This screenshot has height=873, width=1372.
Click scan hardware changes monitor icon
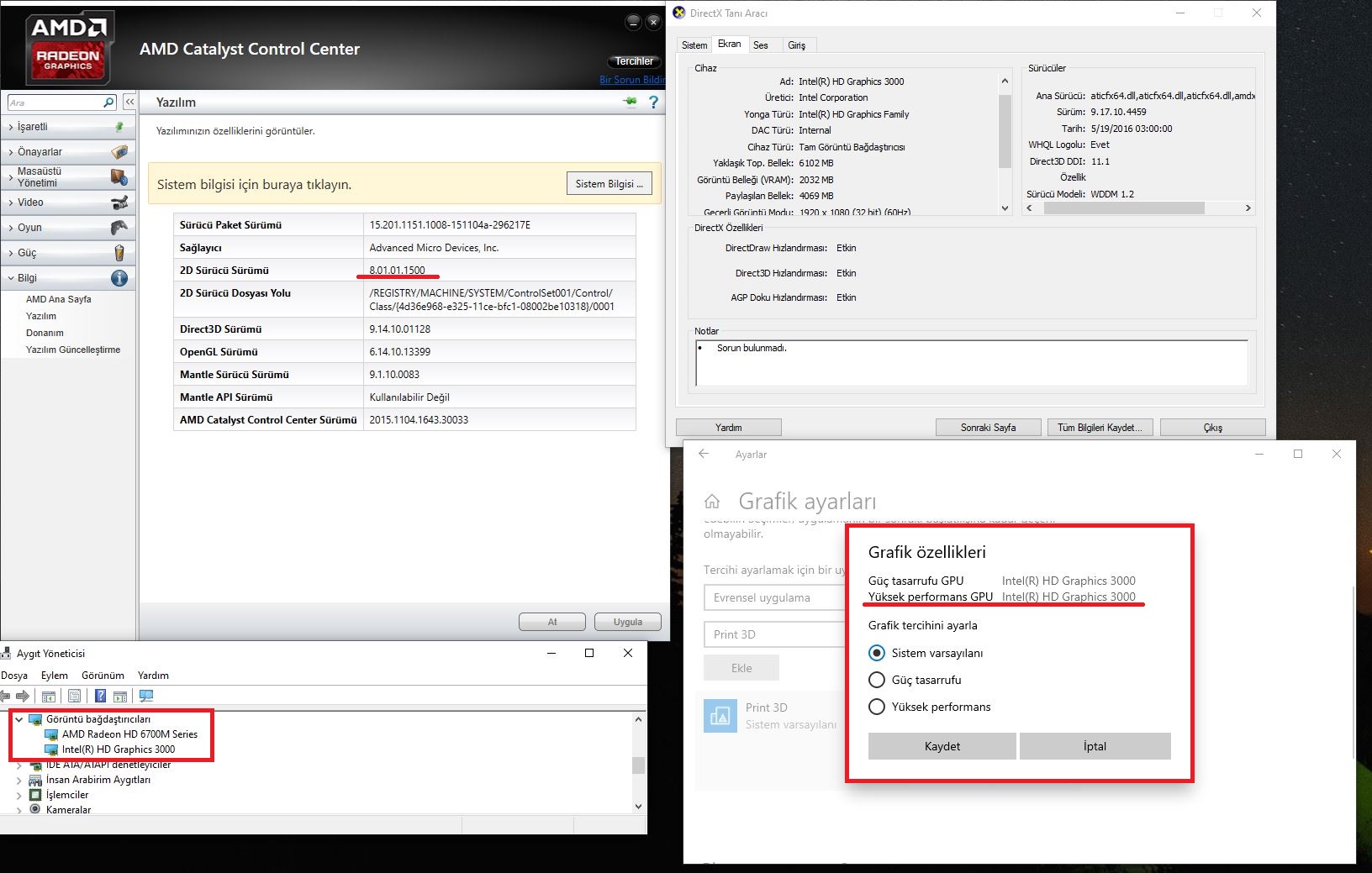coord(146,696)
